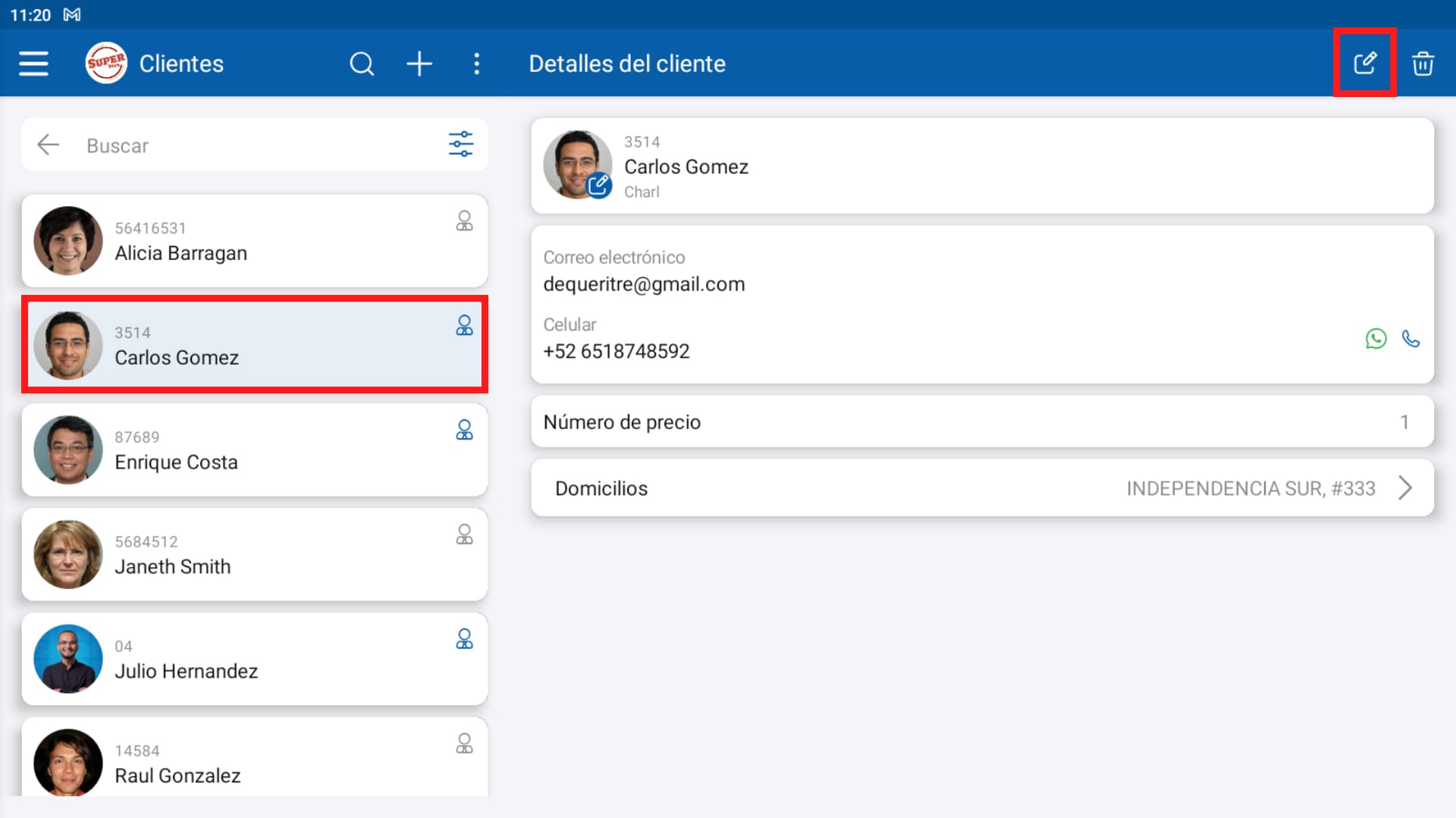Tap the search magnifier icon
The image size is (1456, 818).
(362, 64)
